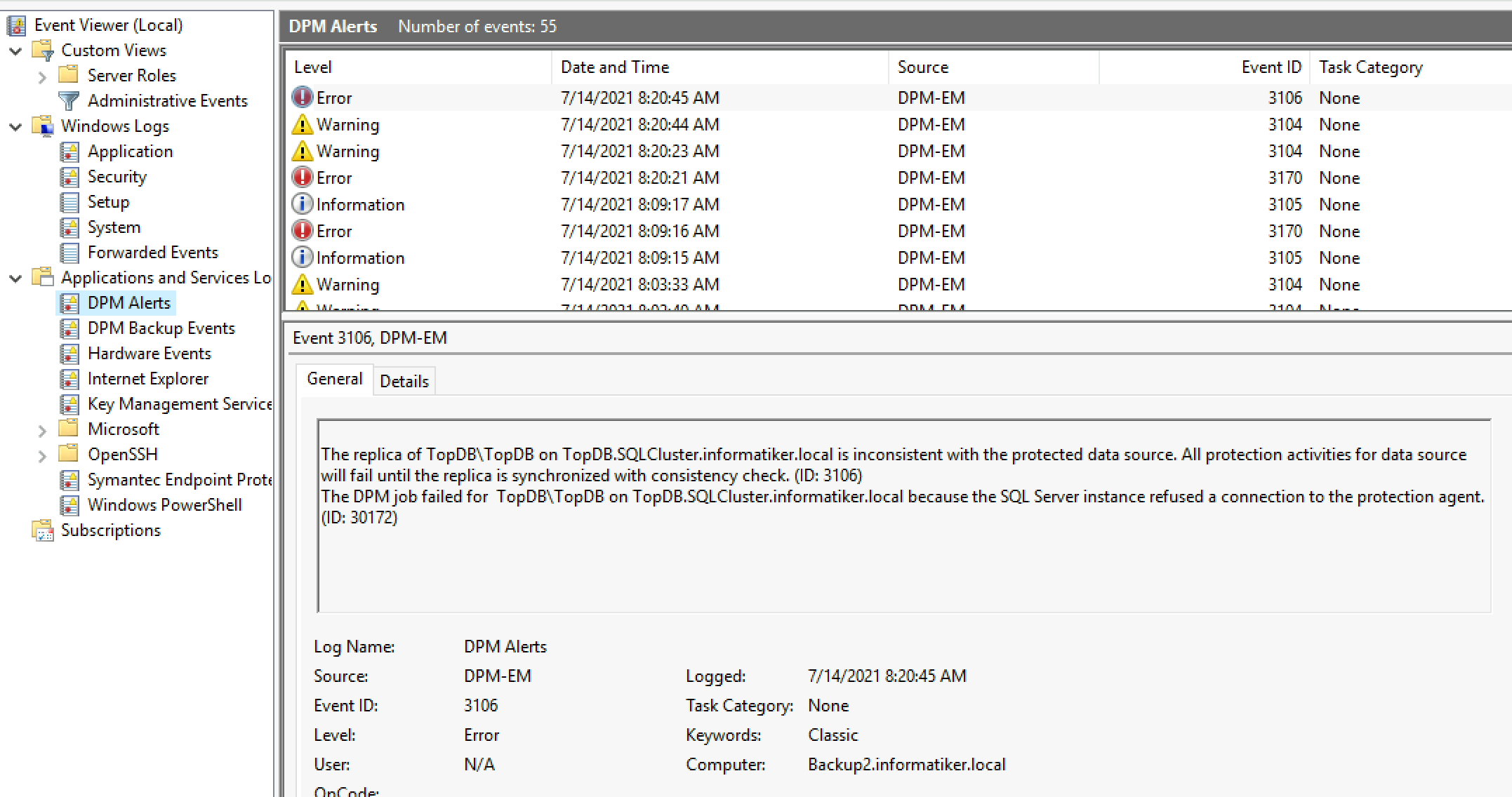Click the Server Roles folder icon
The image size is (1512, 797).
[x=68, y=75]
